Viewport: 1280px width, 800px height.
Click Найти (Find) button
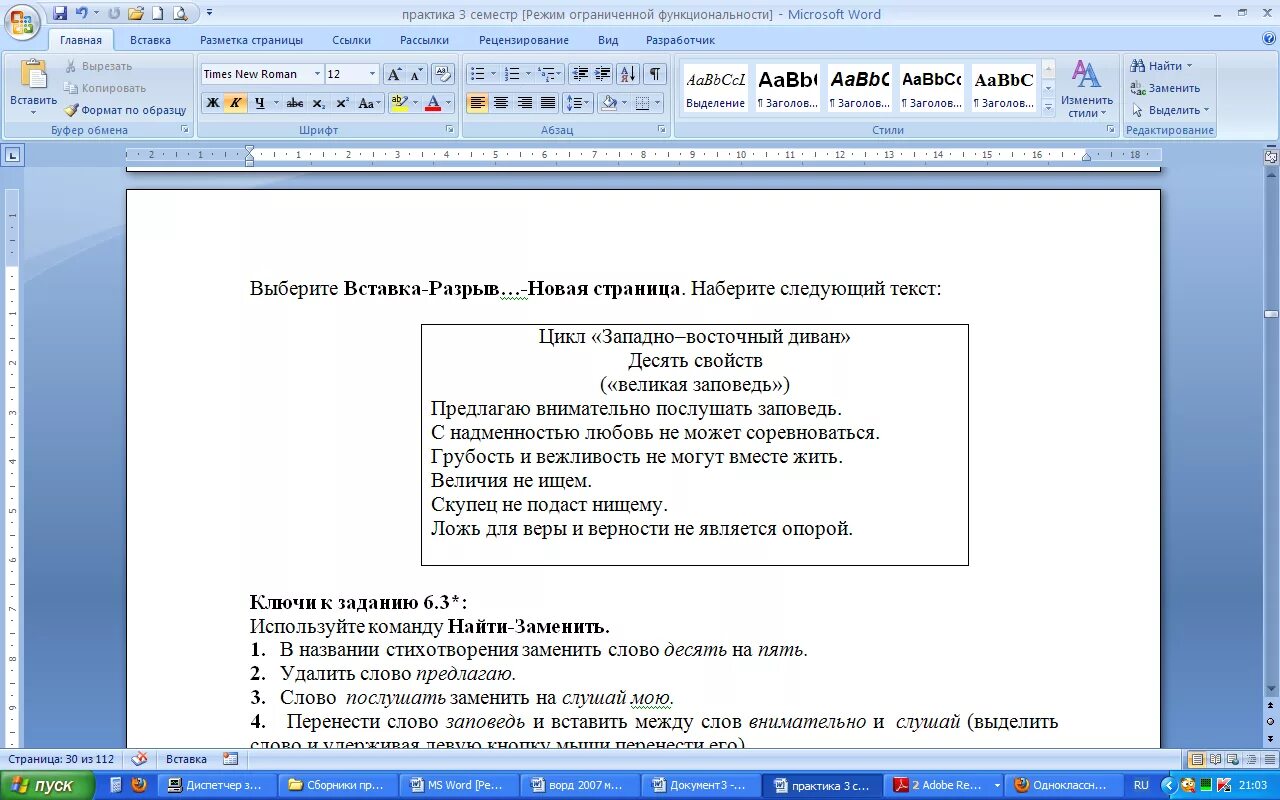[1162, 66]
